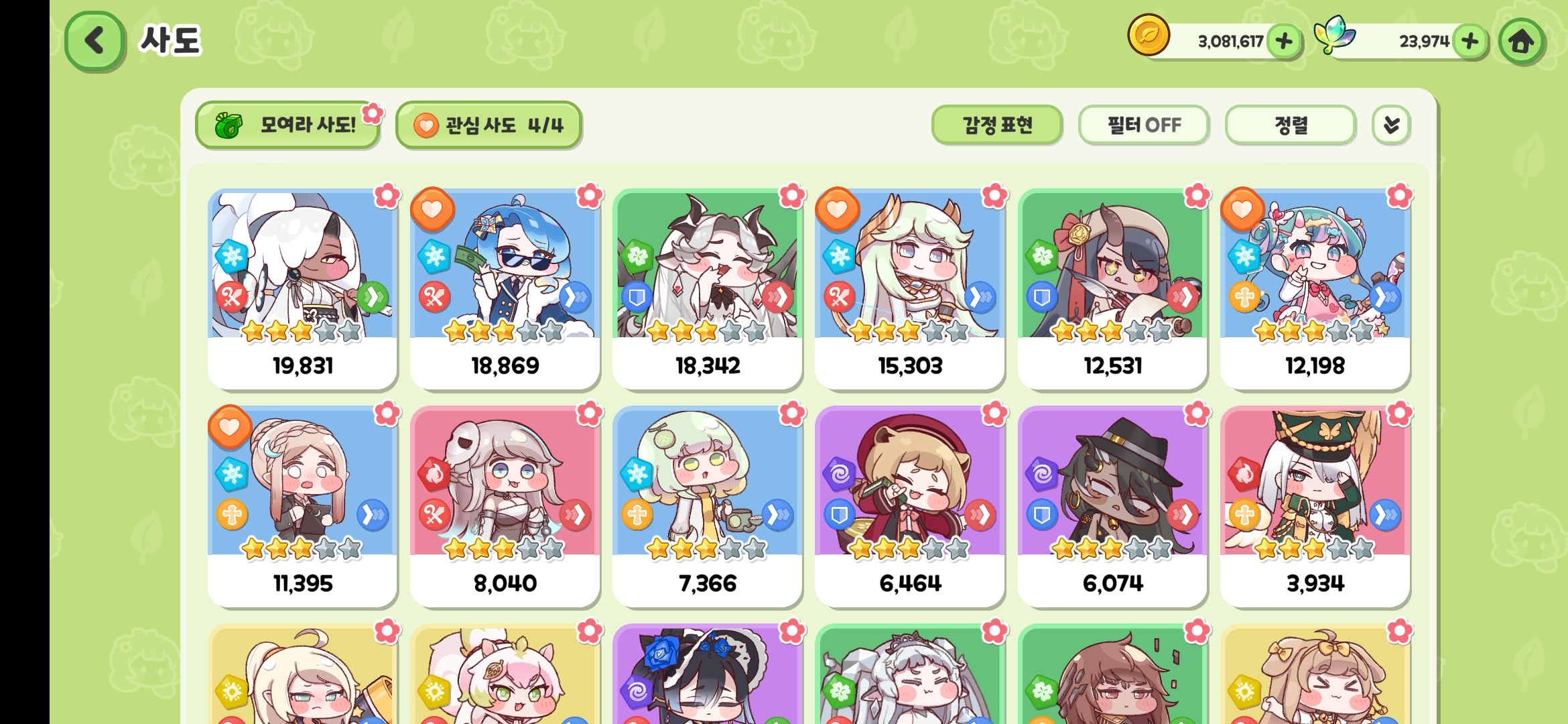Tap the crystal leaf currency icon
This screenshot has width=1568, height=724.
[x=1334, y=35]
